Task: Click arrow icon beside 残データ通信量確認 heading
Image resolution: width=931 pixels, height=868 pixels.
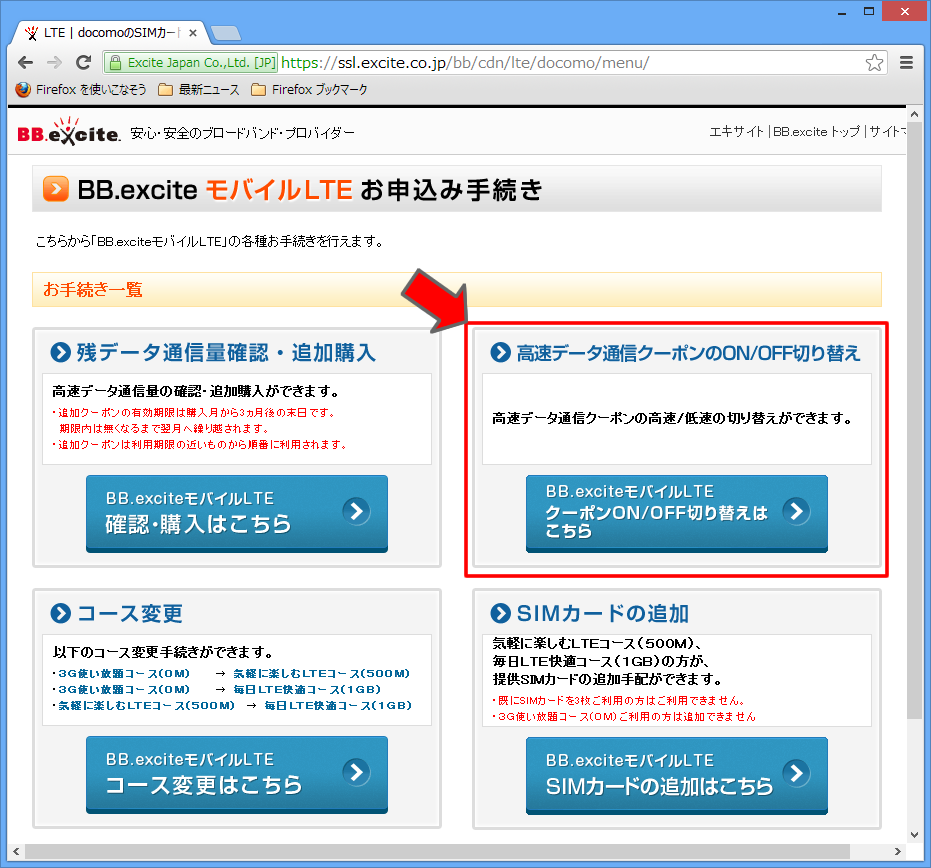Action: [x=61, y=353]
